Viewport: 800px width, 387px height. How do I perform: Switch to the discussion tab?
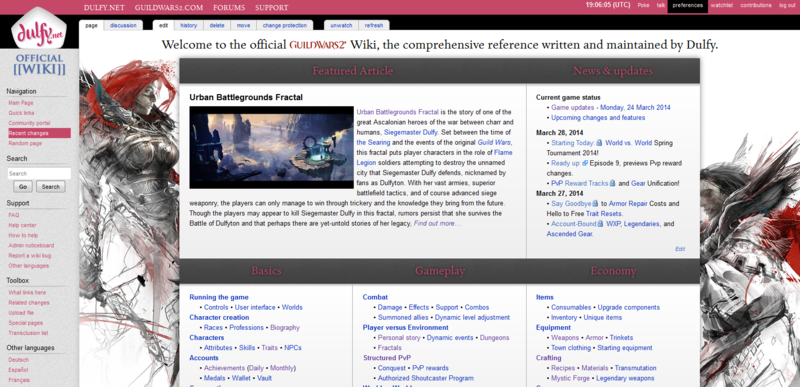point(123,25)
